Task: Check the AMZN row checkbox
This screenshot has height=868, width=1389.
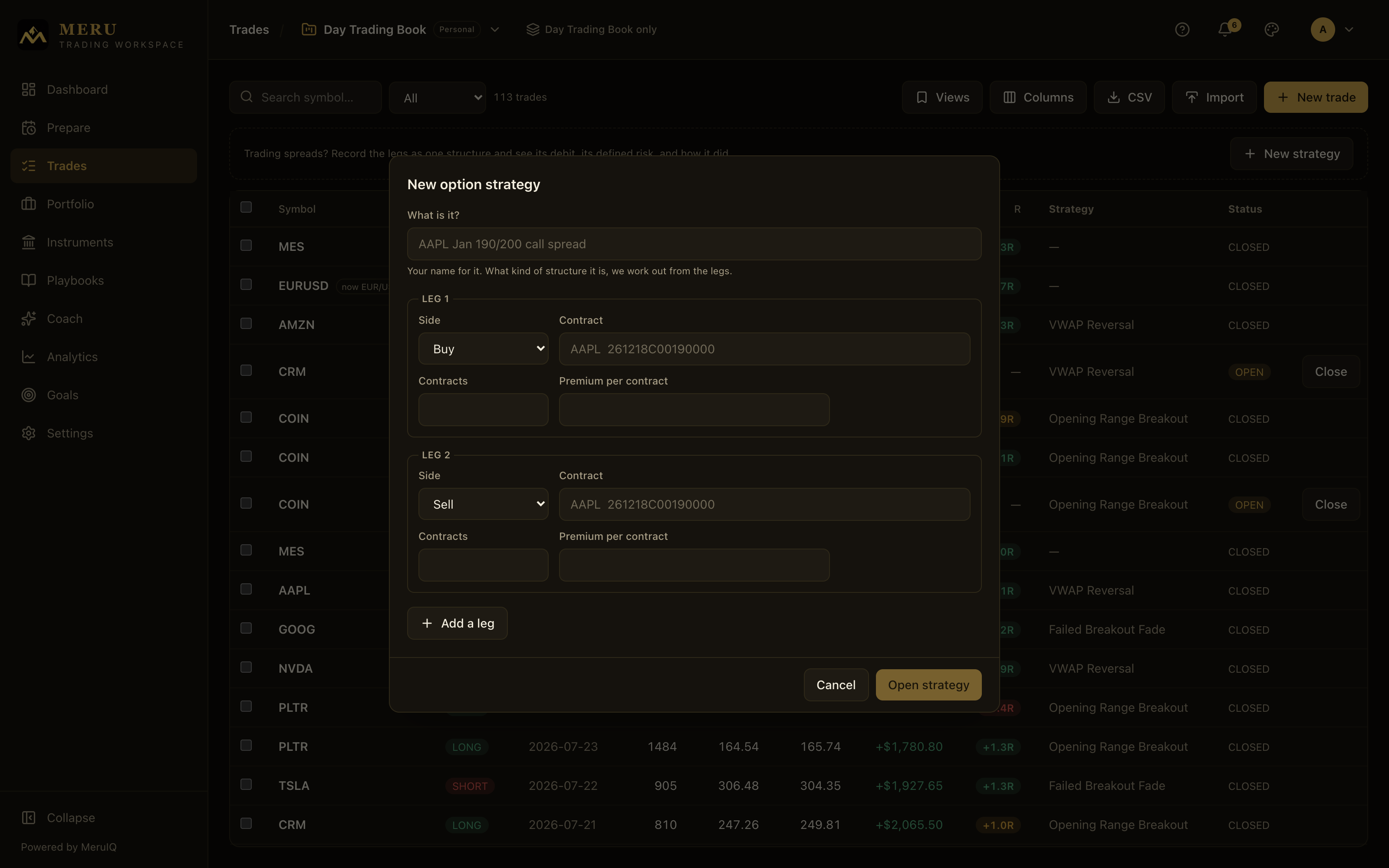Action: pyautogui.click(x=246, y=323)
